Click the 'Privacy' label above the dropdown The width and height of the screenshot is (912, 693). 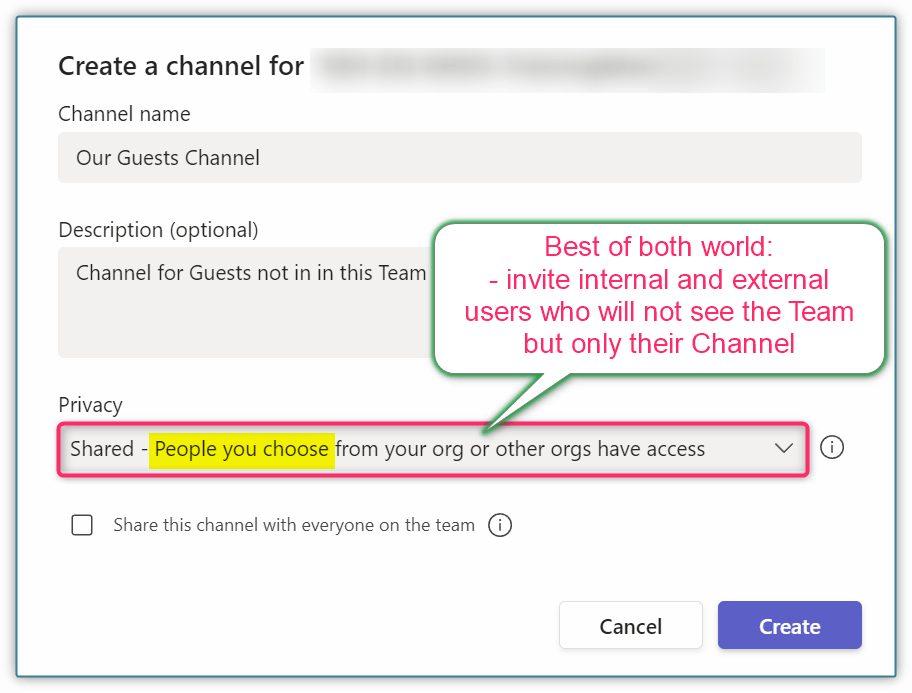click(x=90, y=405)
